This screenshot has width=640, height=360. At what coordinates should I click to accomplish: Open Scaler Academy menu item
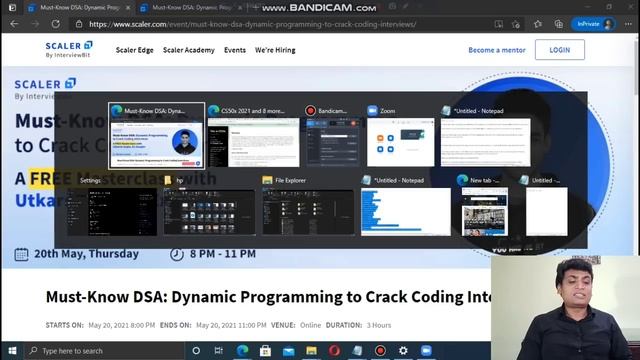(x=189, y=50)
